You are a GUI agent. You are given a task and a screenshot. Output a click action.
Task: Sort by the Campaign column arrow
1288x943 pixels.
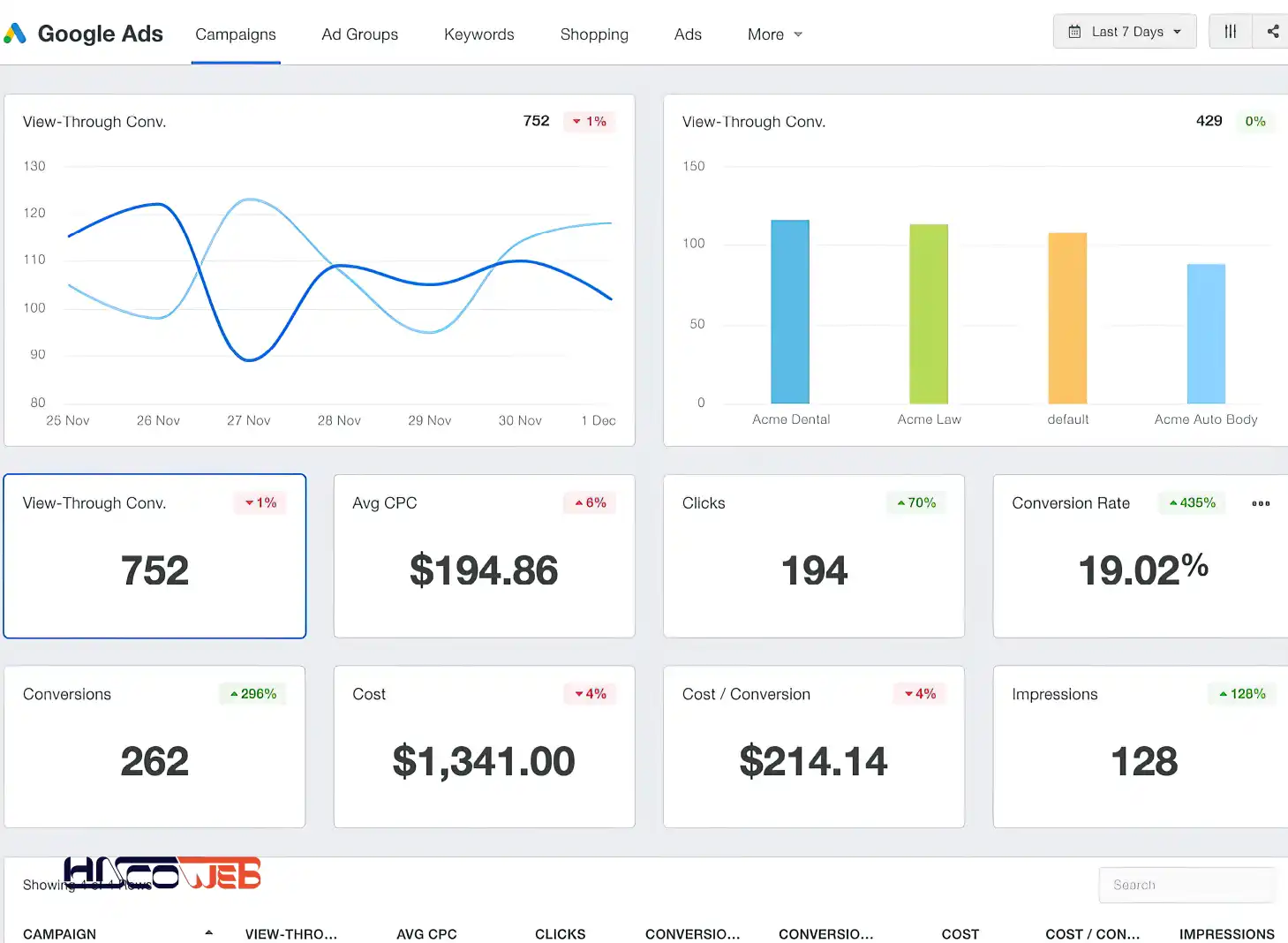(x=208, y=933)
